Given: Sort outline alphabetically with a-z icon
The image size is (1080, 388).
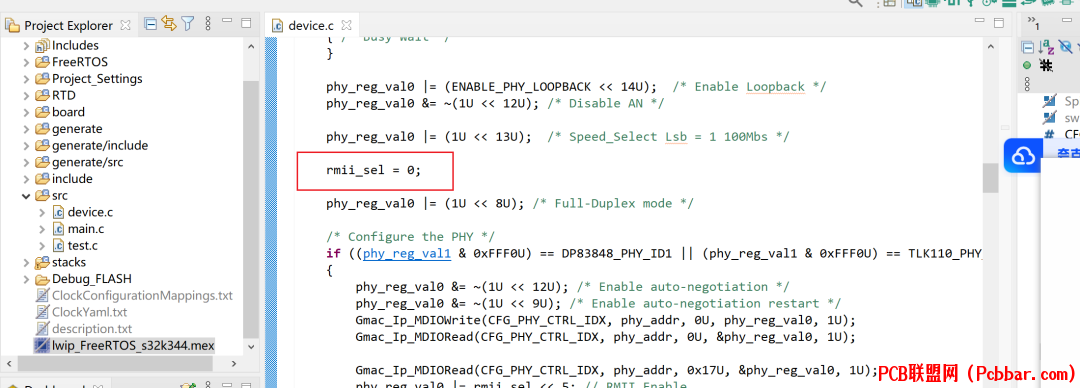Looking at the screenshot, I should 1046,47.
